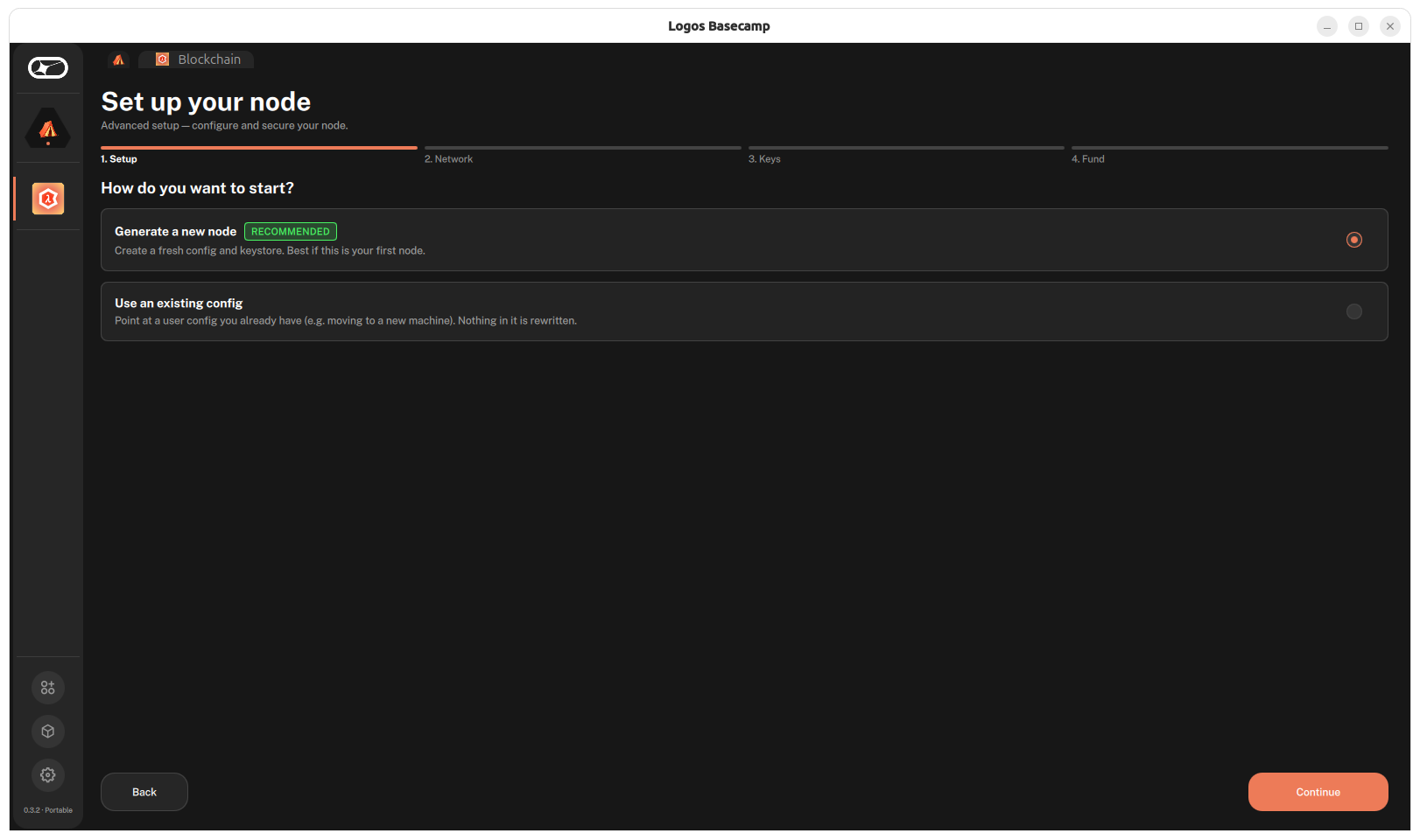Click the Advanced setup subtitle text
Screen dimensions: 1420x840
(x=224, y=126)
